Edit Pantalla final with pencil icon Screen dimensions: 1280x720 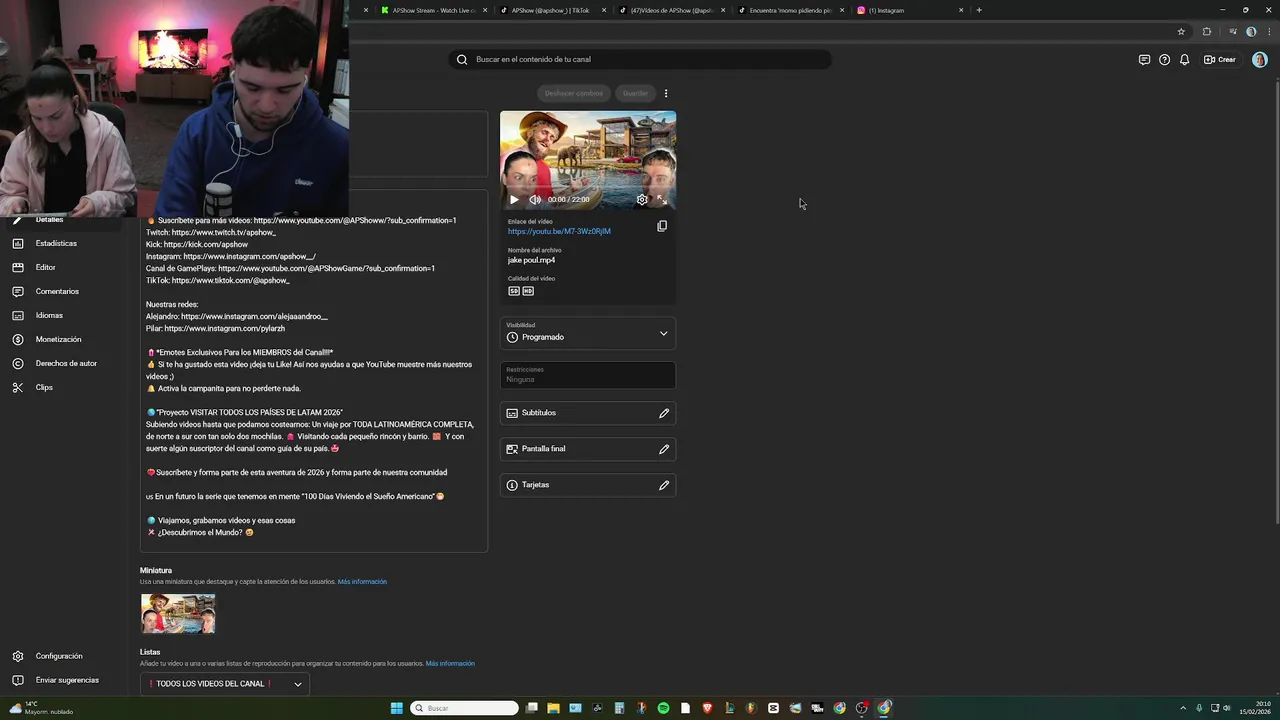[664, 449]
